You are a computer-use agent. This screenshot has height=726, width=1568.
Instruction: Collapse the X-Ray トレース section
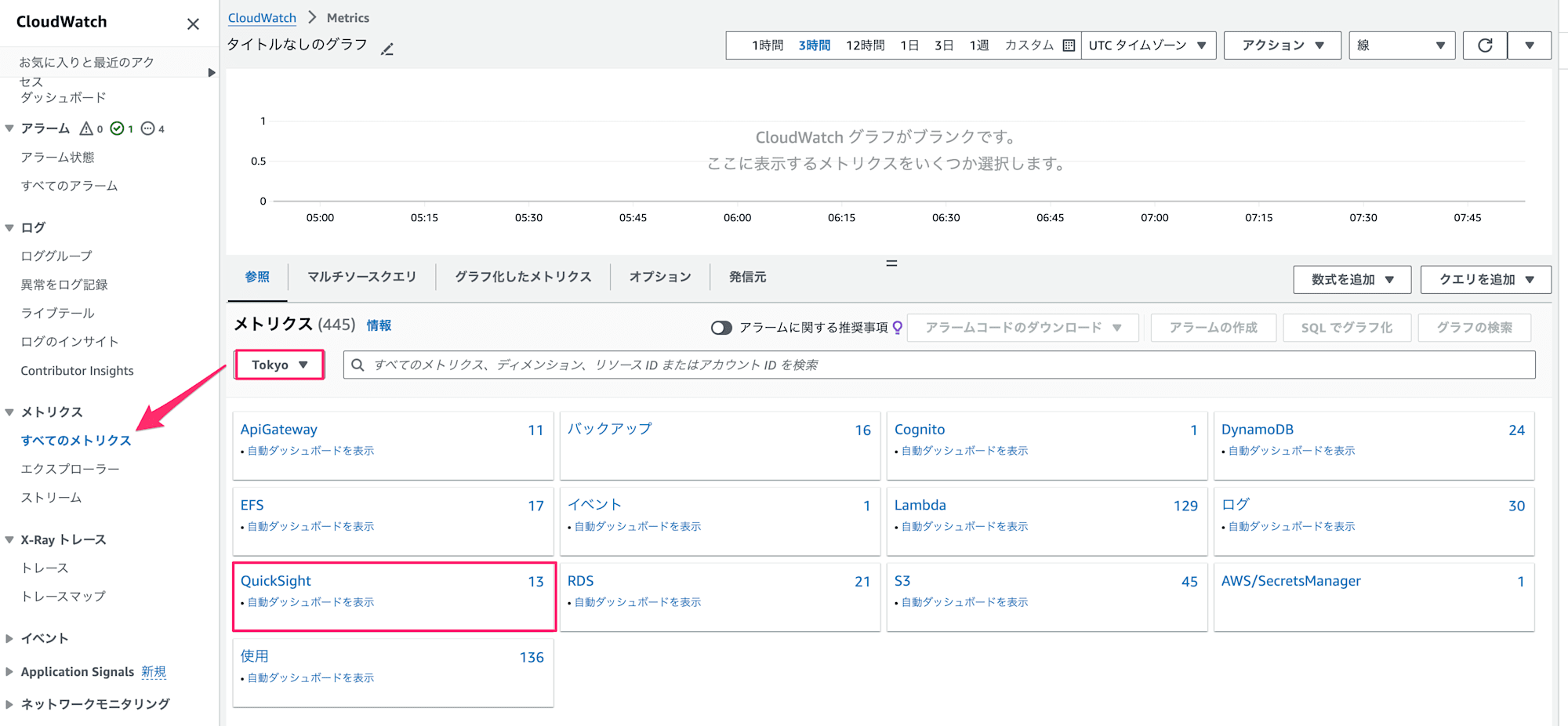[9, 540]
